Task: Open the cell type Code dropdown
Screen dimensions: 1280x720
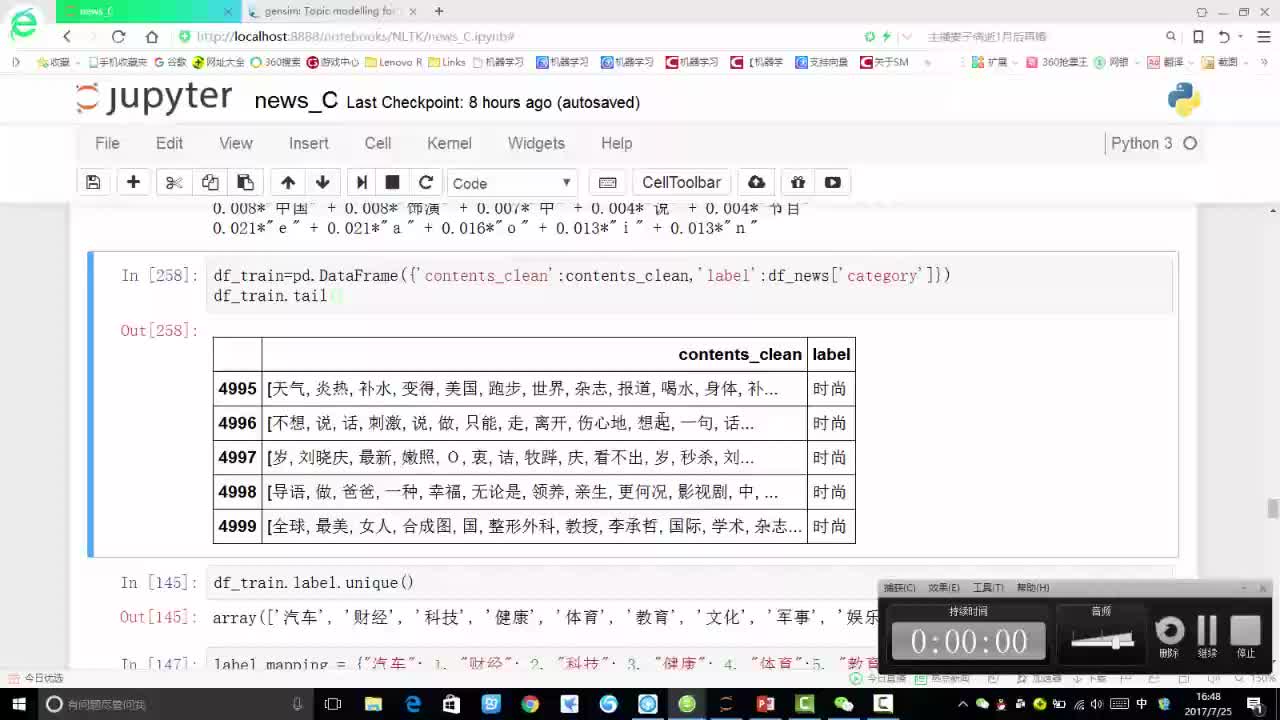Action: (512, 183)
